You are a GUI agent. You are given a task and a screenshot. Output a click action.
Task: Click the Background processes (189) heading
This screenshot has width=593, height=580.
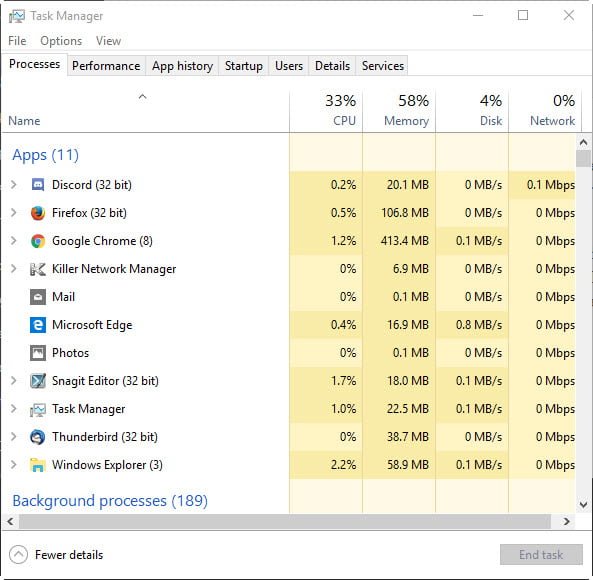pos(110,501)
